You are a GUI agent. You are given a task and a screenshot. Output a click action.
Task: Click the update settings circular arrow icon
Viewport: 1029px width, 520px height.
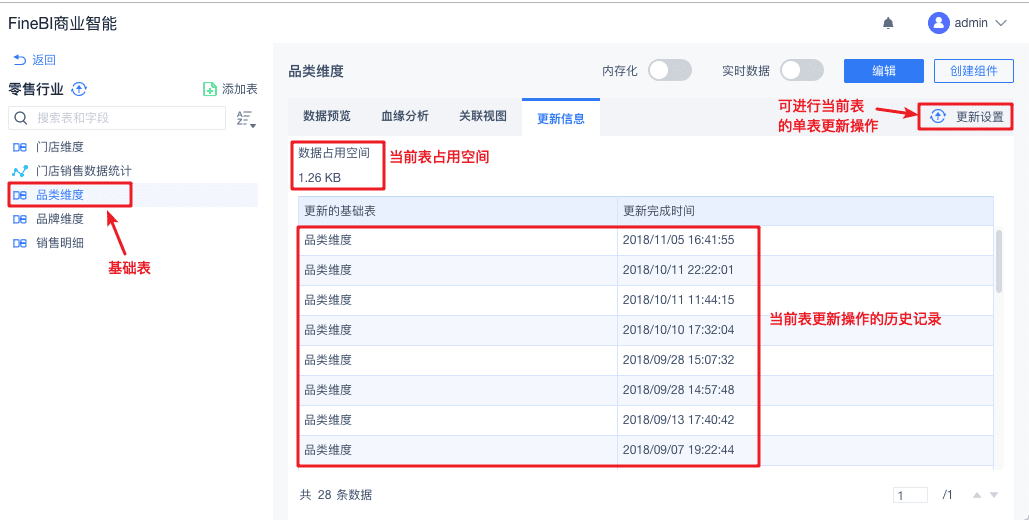coord(937,116)
